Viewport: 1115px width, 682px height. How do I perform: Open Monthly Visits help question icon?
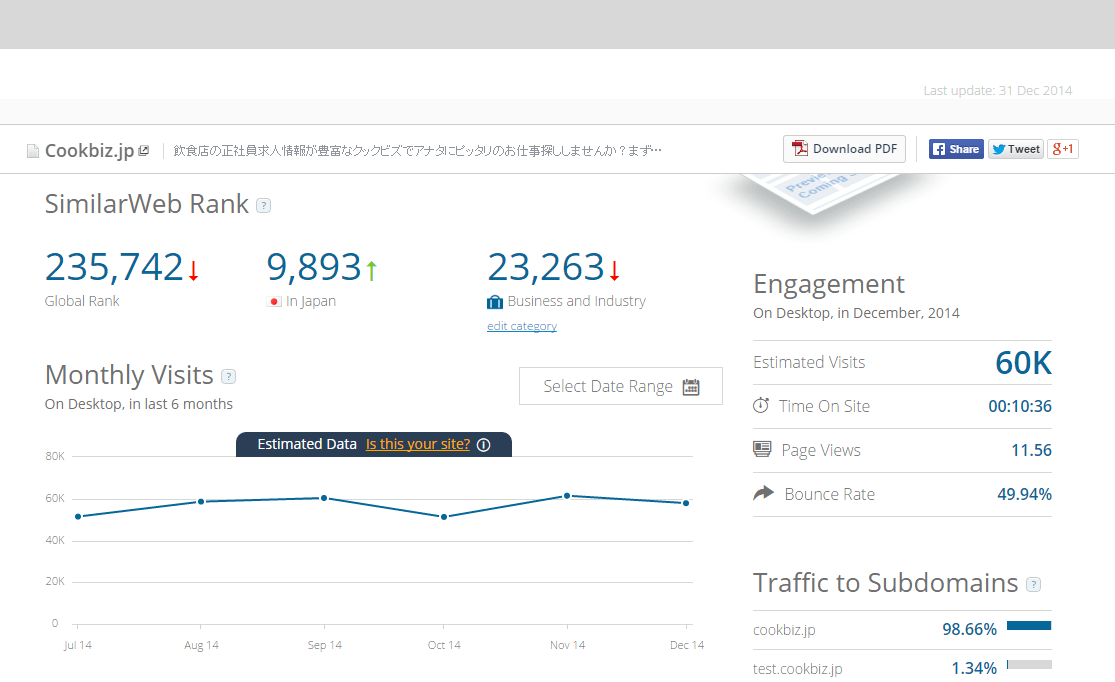228,376
